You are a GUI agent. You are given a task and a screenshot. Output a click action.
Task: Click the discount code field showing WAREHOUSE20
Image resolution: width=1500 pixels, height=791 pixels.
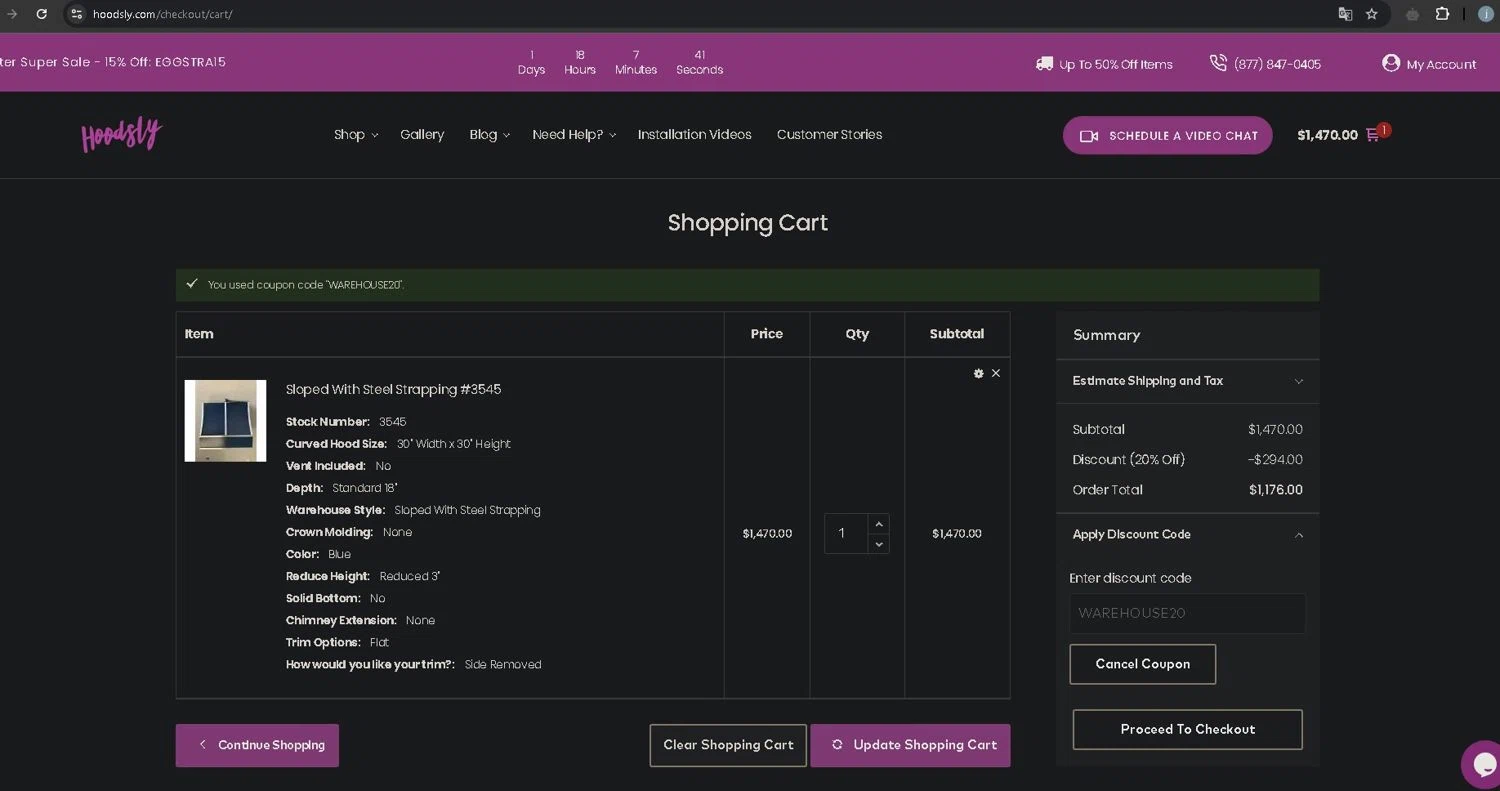pos(1187,613)
